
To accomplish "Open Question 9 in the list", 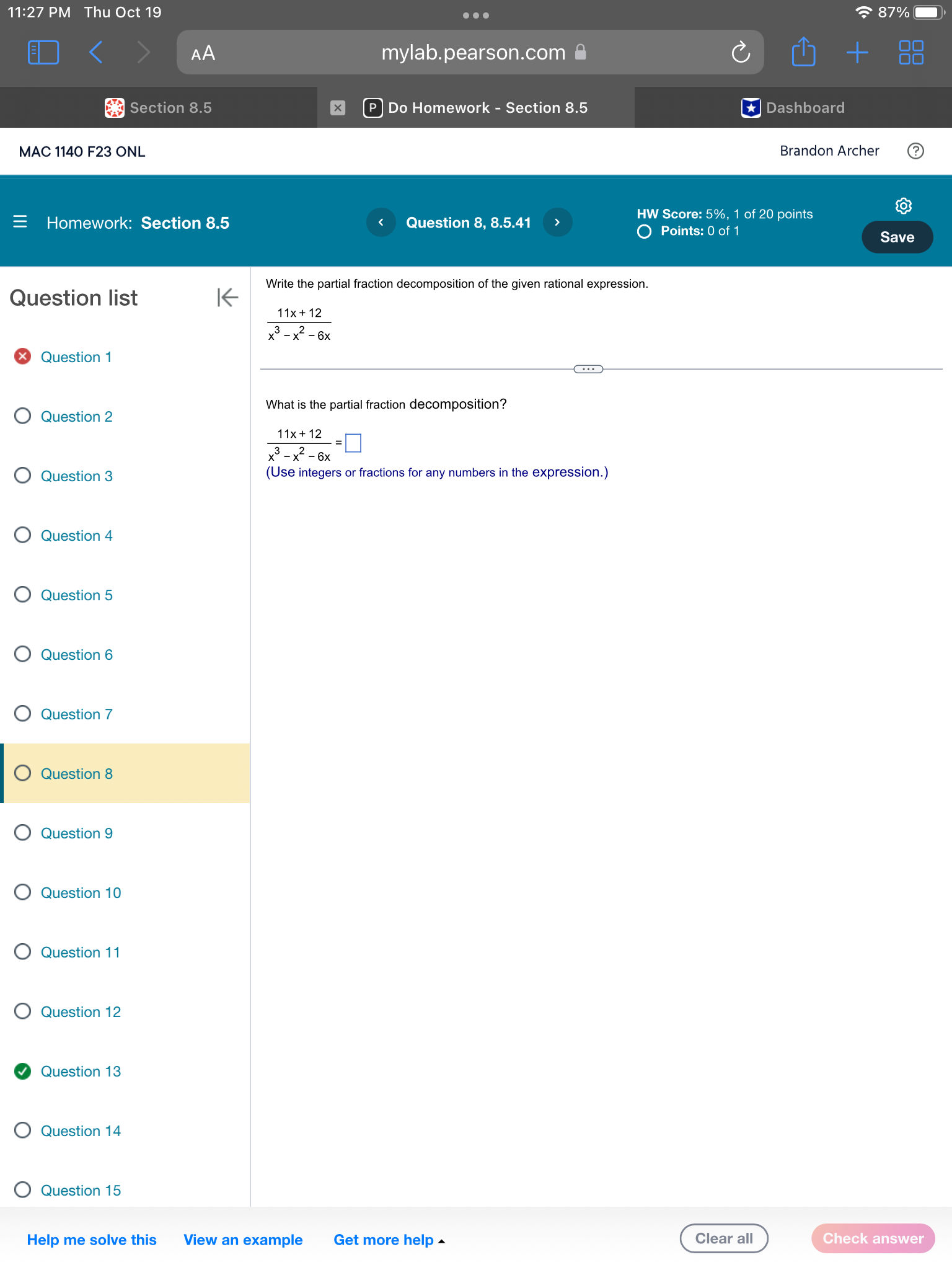I will (x=76, y=833).
